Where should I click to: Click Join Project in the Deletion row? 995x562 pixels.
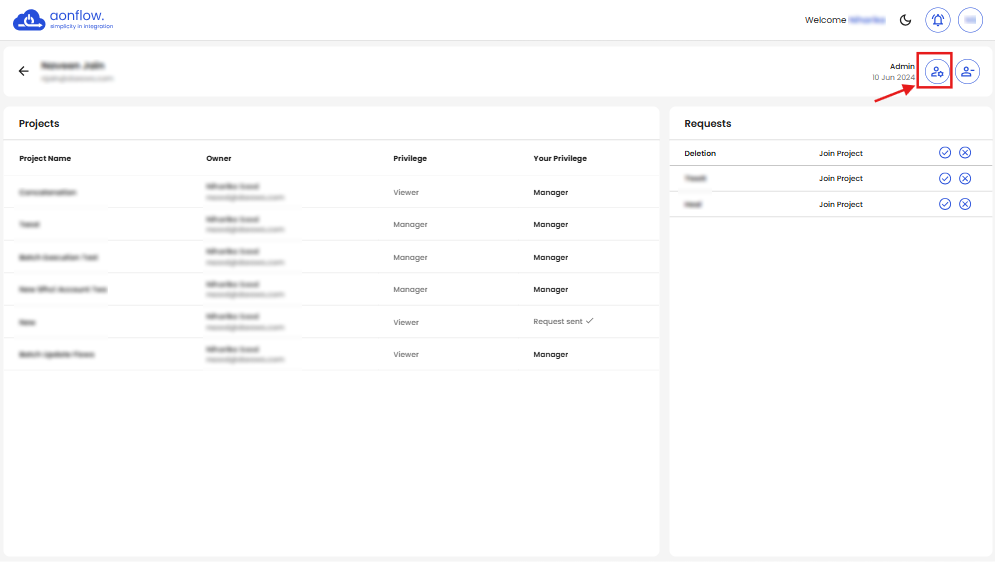tap(840, 153)
